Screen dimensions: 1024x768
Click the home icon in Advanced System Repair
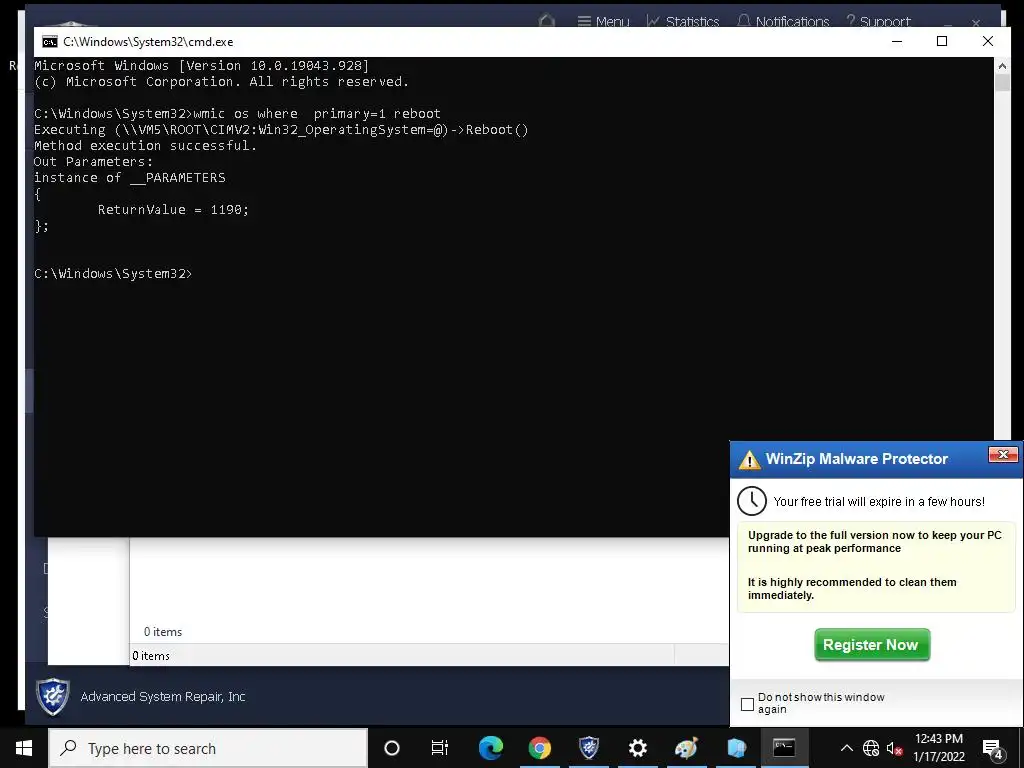[x=547, y=22]
